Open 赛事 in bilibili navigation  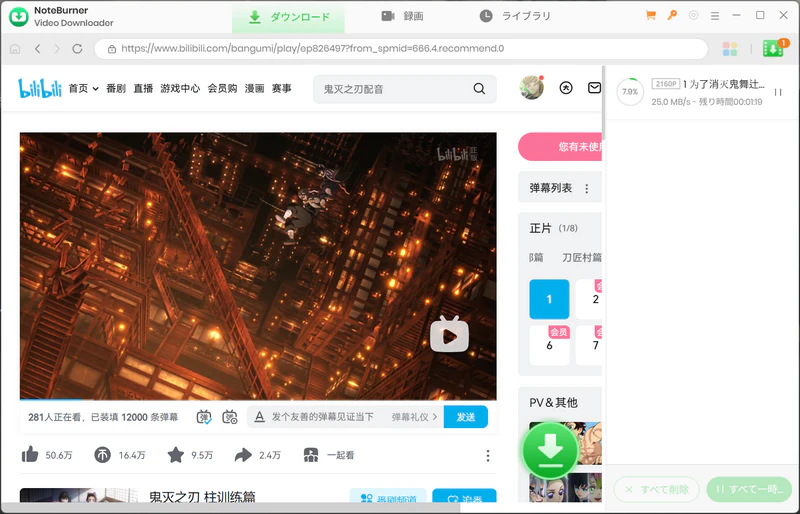click(282, 88)
